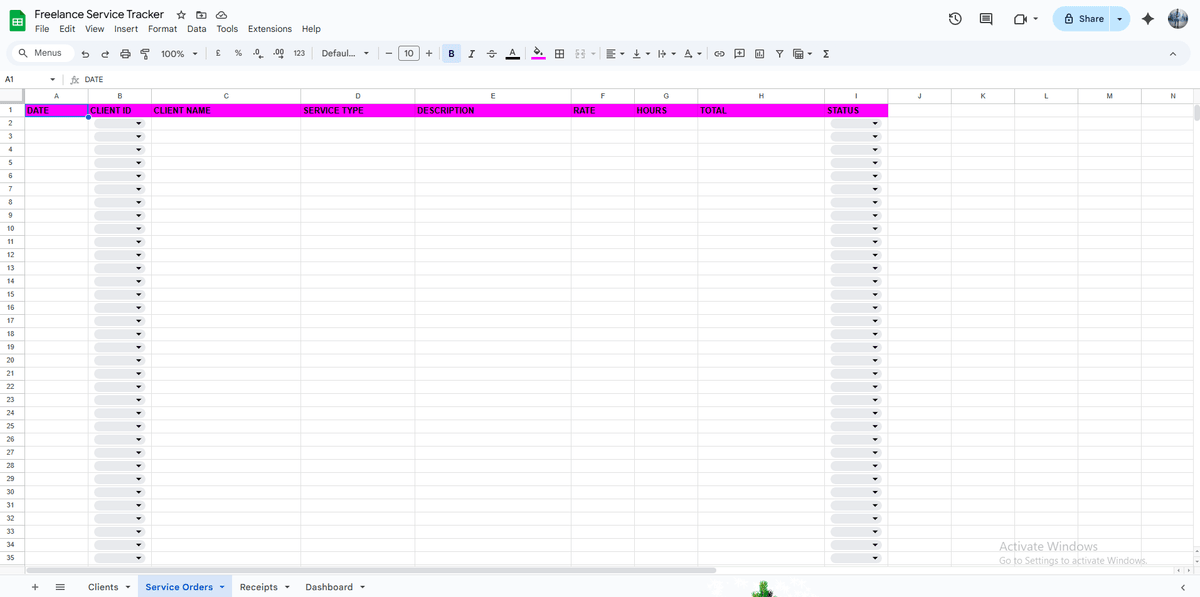Check the cloud document status icon

tap(221, 15)
